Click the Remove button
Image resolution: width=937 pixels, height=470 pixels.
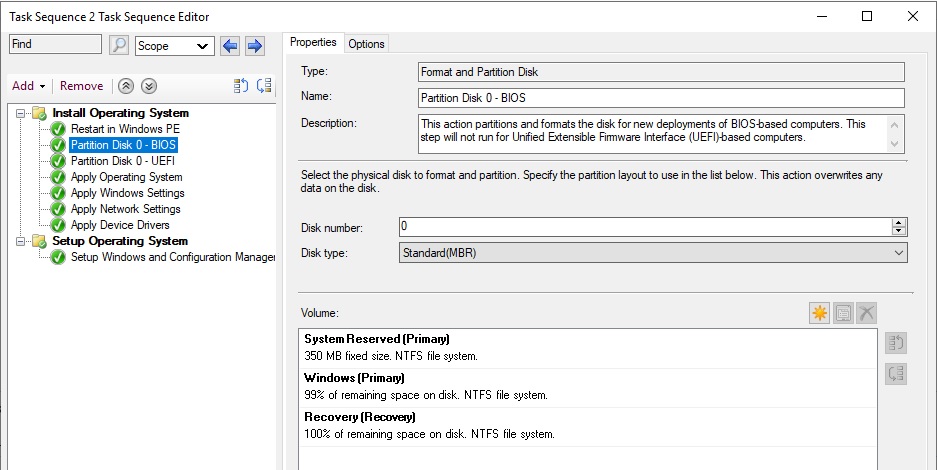[81, 86]
